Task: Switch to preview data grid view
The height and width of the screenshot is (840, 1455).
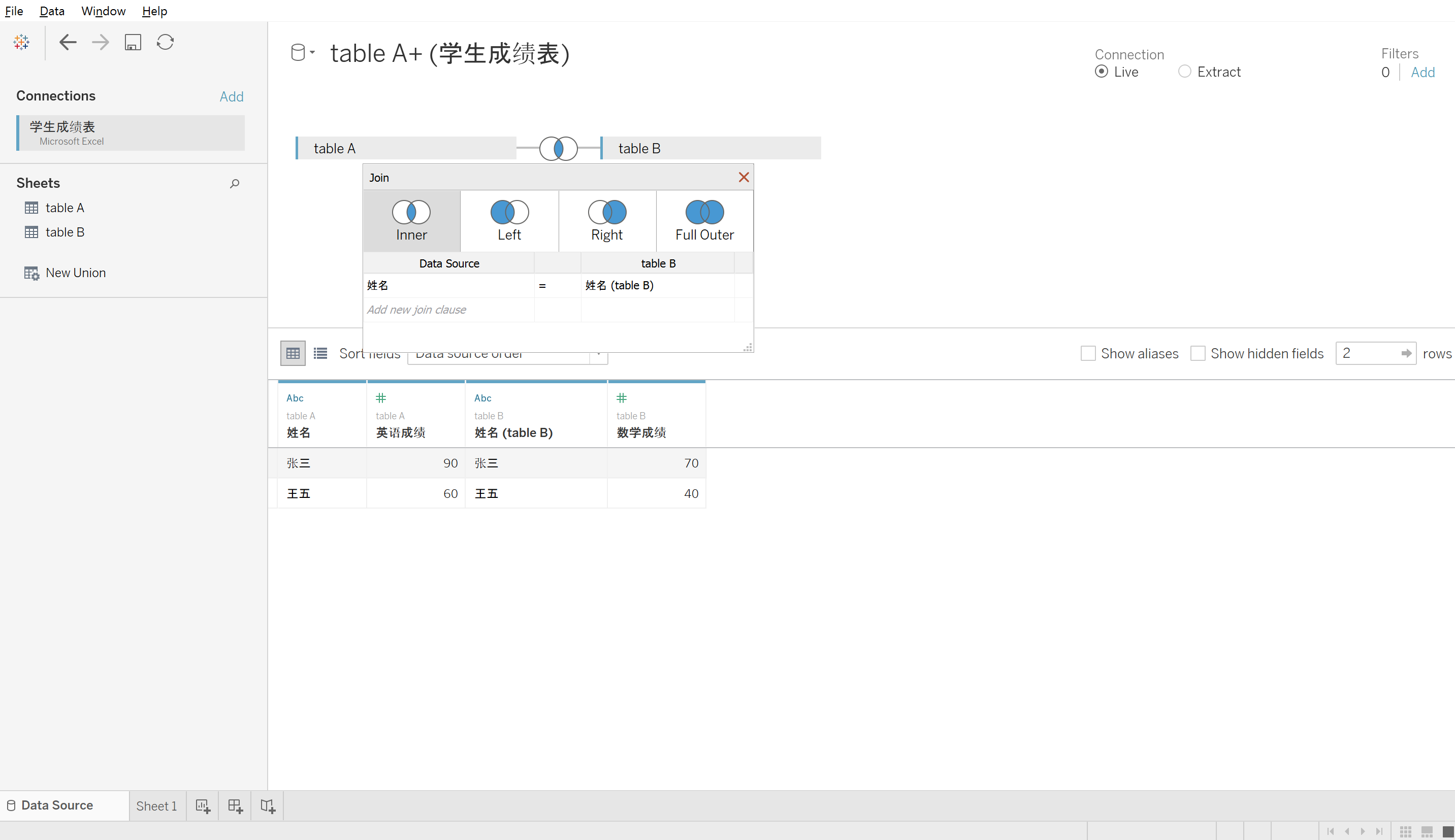Action: pos(293,353)
